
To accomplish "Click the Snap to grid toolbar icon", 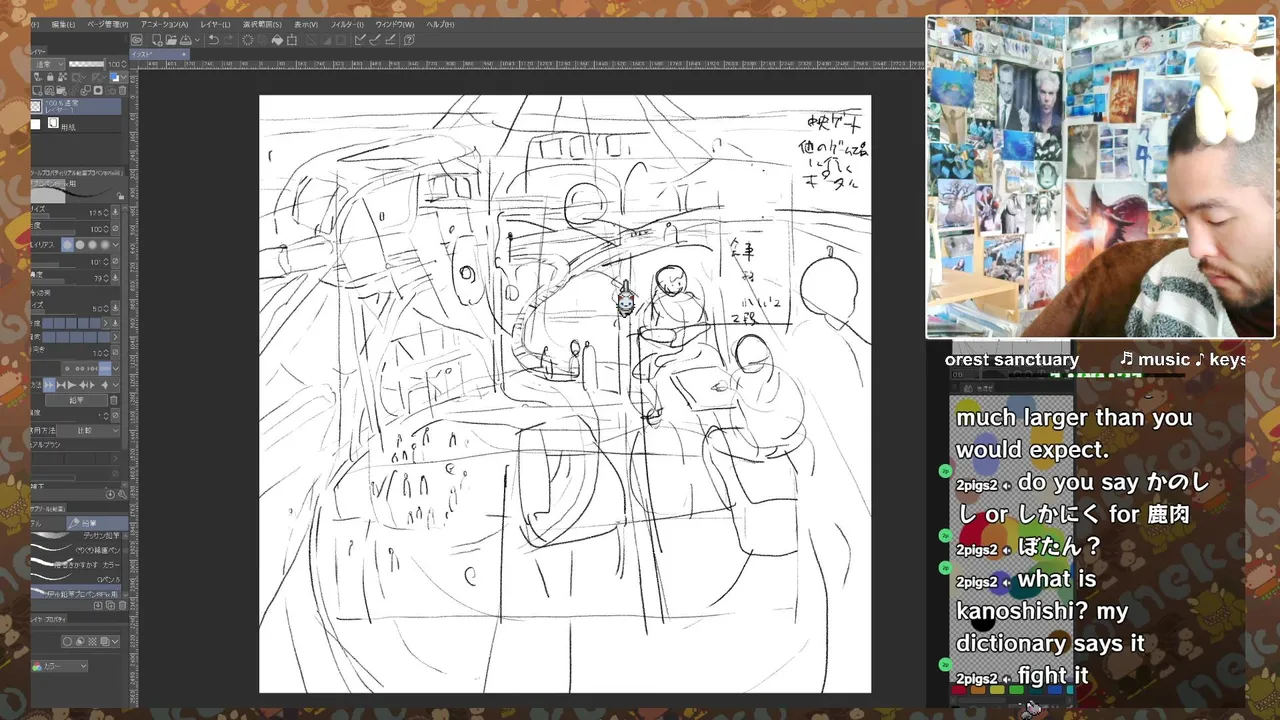I will pos(391,40).
